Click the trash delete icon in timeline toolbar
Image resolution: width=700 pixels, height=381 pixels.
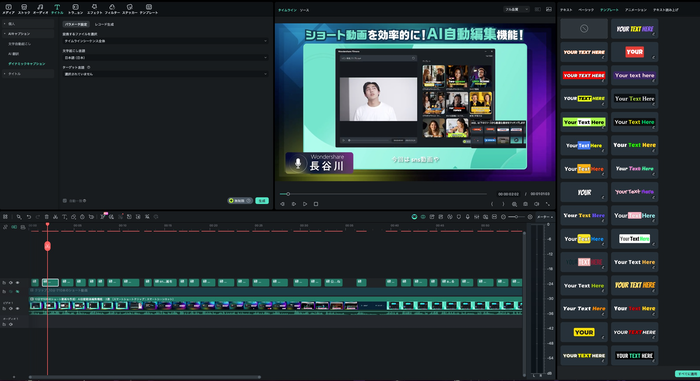[x=46, y=217]
